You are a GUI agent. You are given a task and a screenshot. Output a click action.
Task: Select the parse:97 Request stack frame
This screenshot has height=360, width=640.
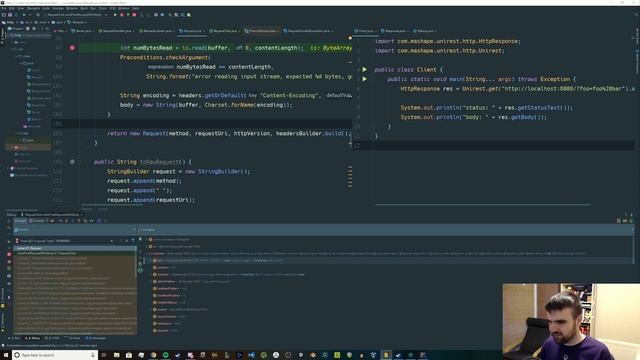point(75,248)
